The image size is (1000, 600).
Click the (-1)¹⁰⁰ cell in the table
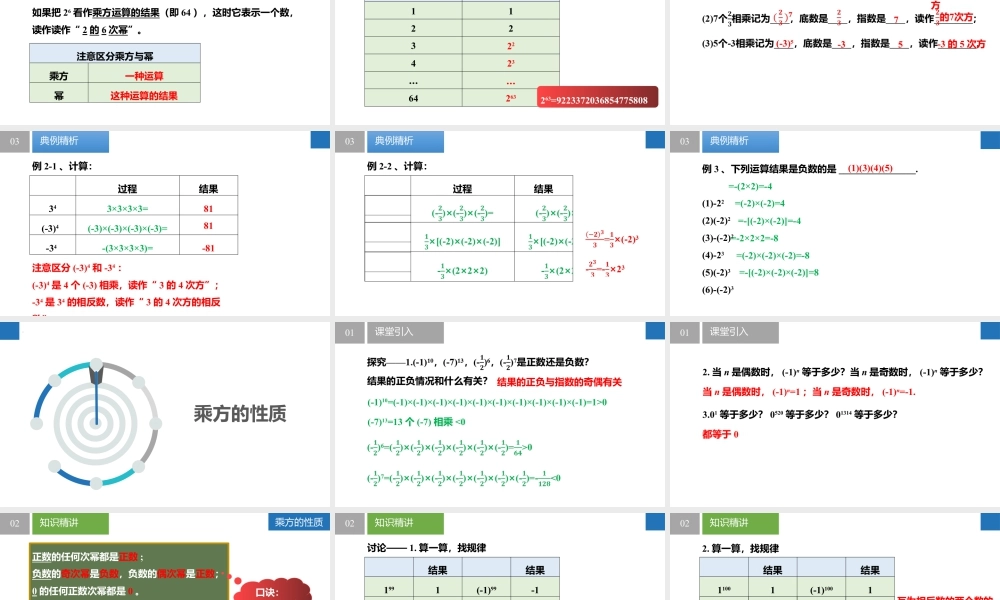tap(821, 590)
